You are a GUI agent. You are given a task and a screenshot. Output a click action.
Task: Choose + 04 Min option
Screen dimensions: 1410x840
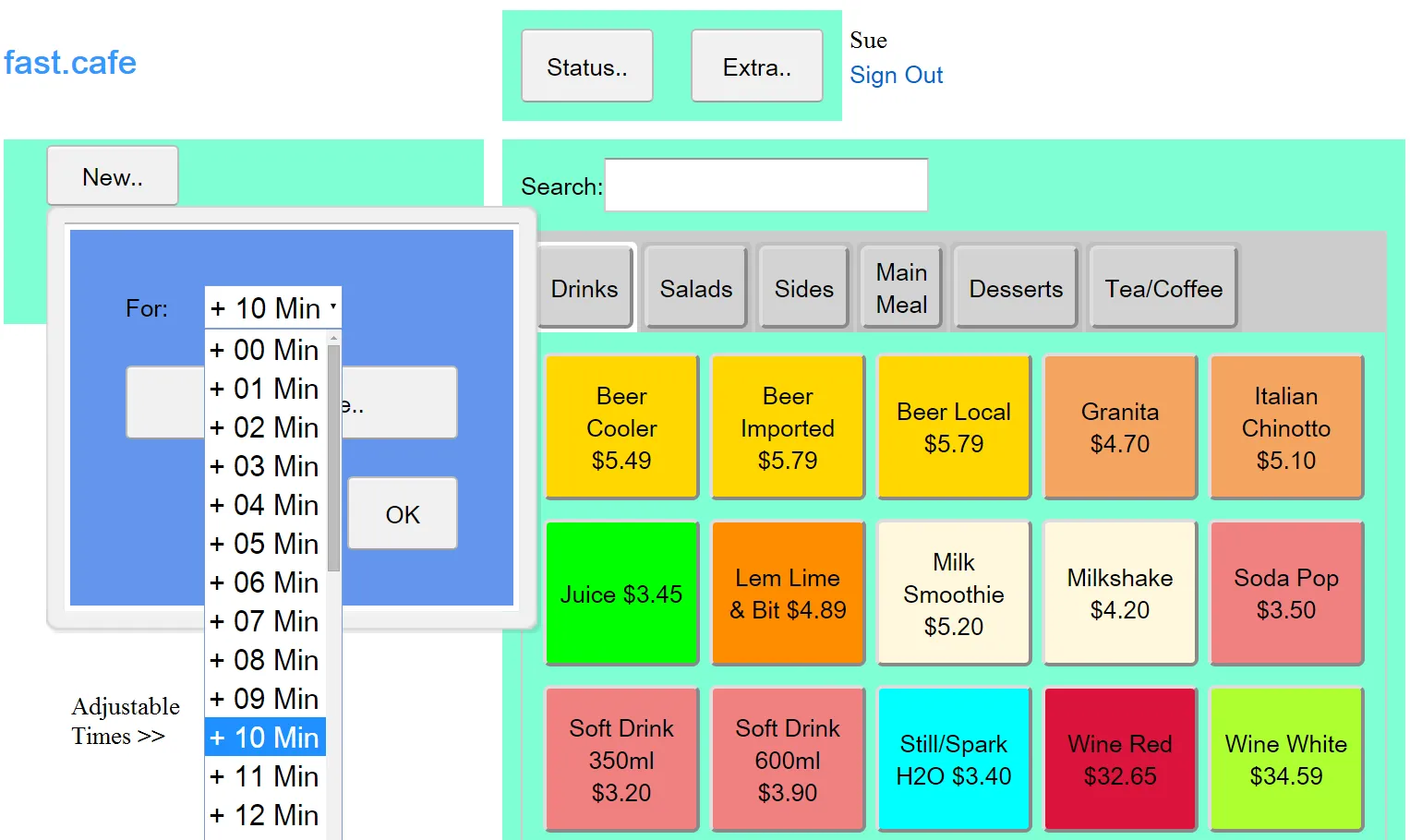tap(265, 505)
